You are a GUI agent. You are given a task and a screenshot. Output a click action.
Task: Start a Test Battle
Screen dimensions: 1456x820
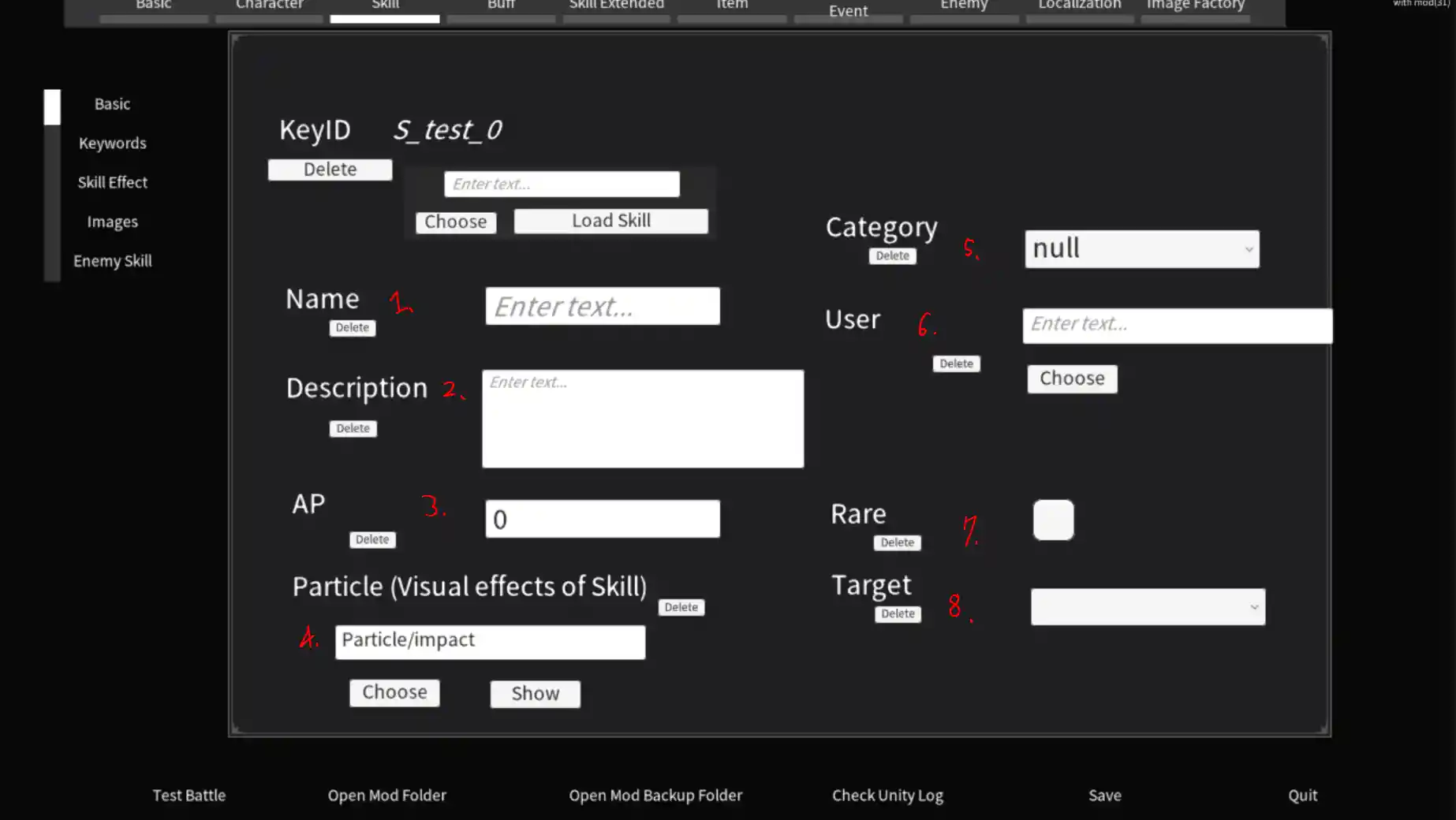pos(189,796)
